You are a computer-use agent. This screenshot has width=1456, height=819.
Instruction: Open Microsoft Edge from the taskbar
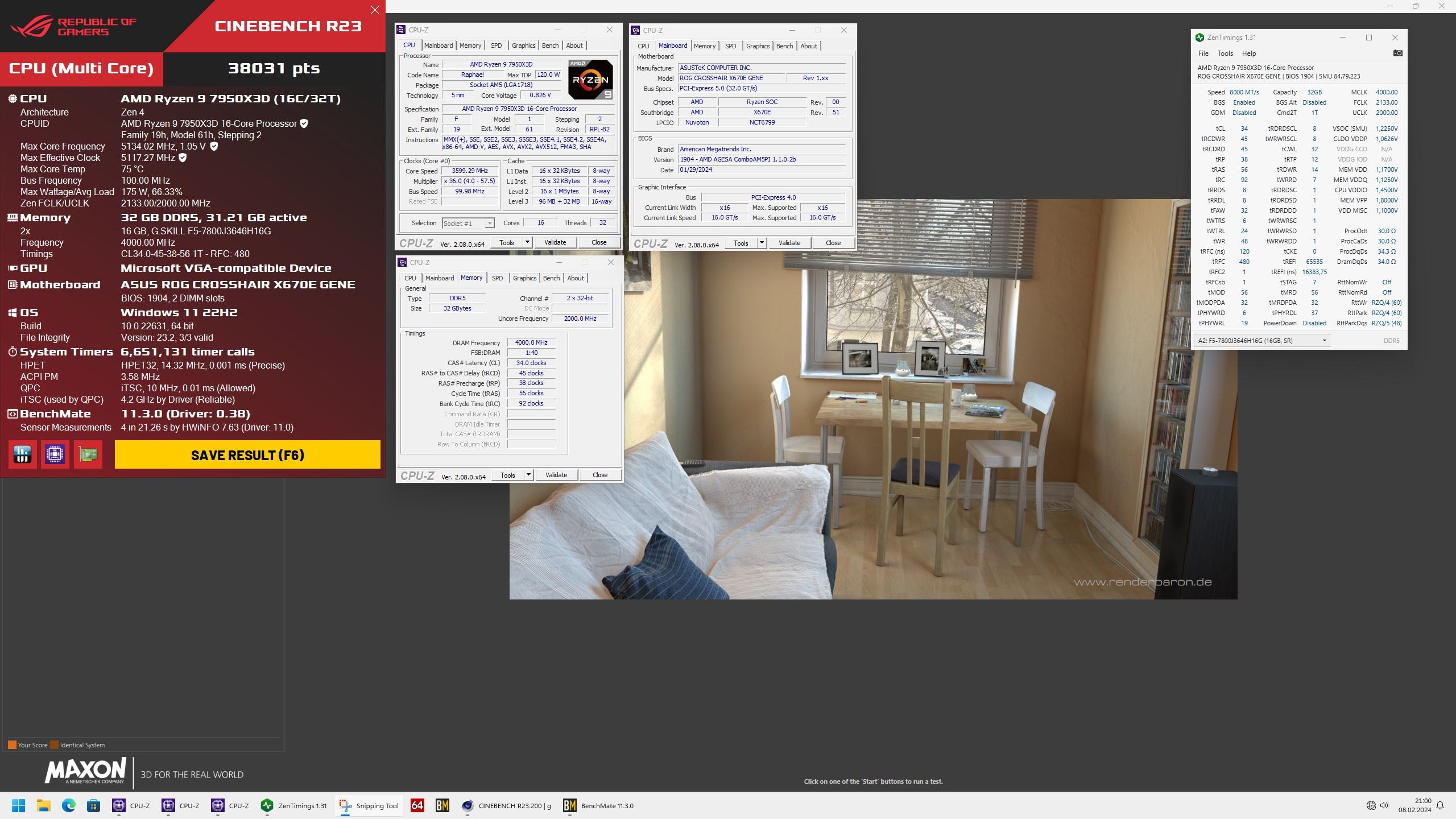click(x=69, y=805)
